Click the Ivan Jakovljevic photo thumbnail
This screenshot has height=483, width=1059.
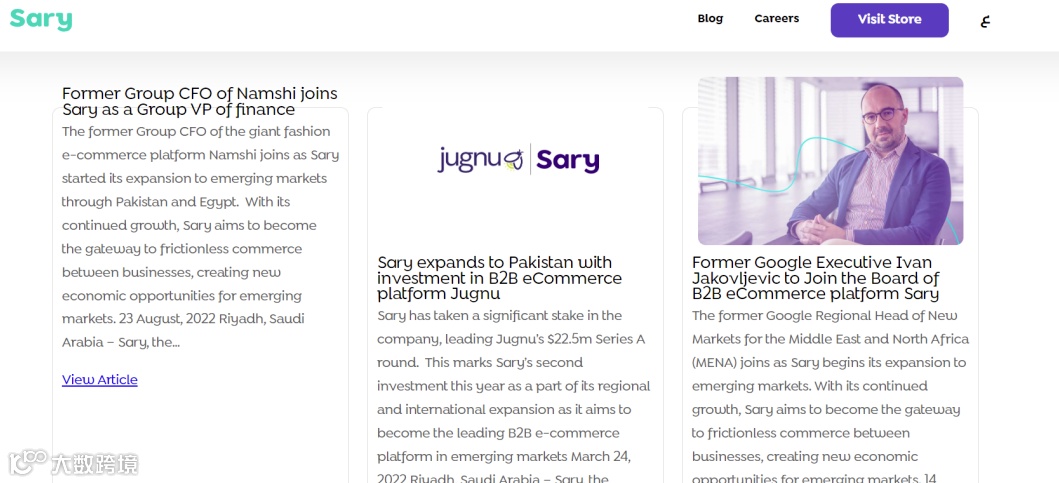tap(830, 161)
